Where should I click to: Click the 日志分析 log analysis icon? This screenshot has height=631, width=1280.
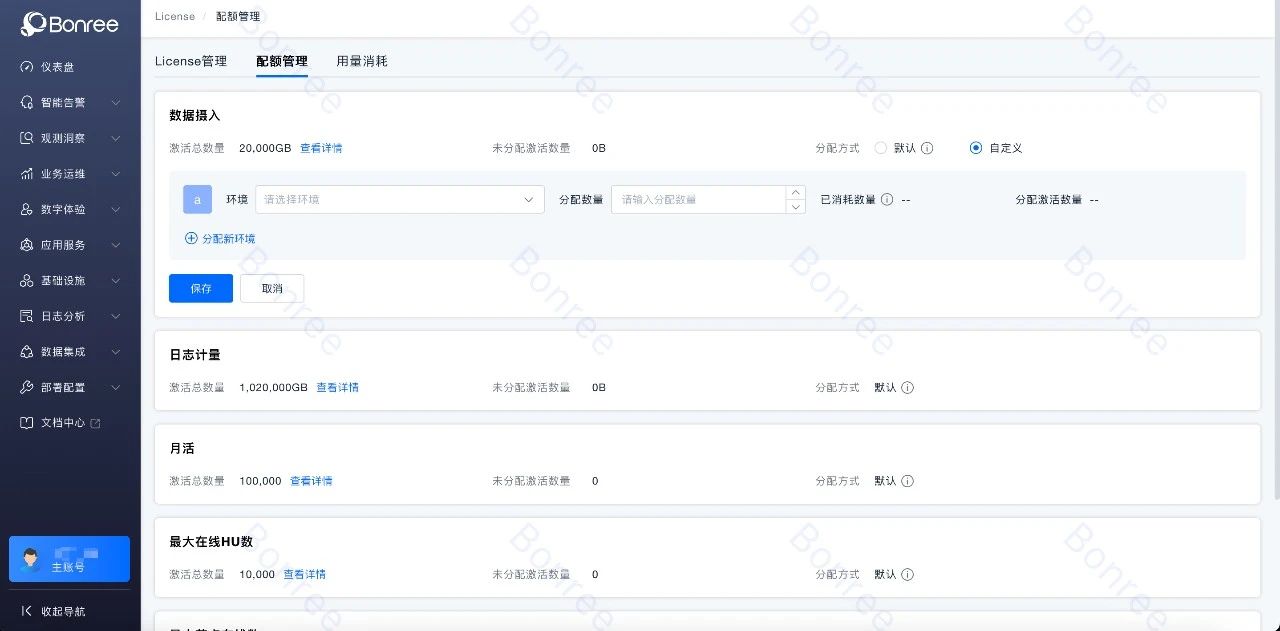[27, 316]
